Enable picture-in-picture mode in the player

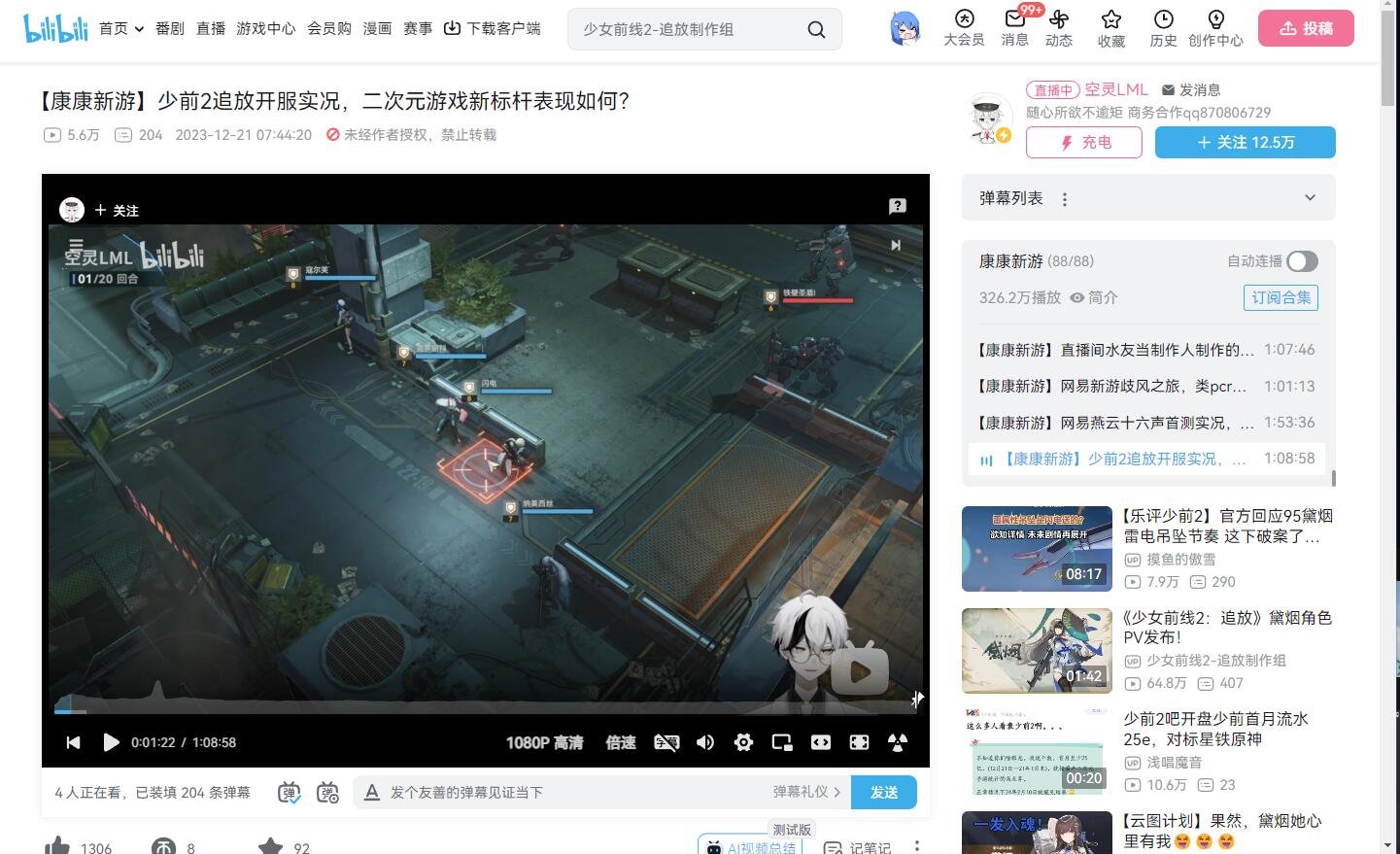point(781,742)
